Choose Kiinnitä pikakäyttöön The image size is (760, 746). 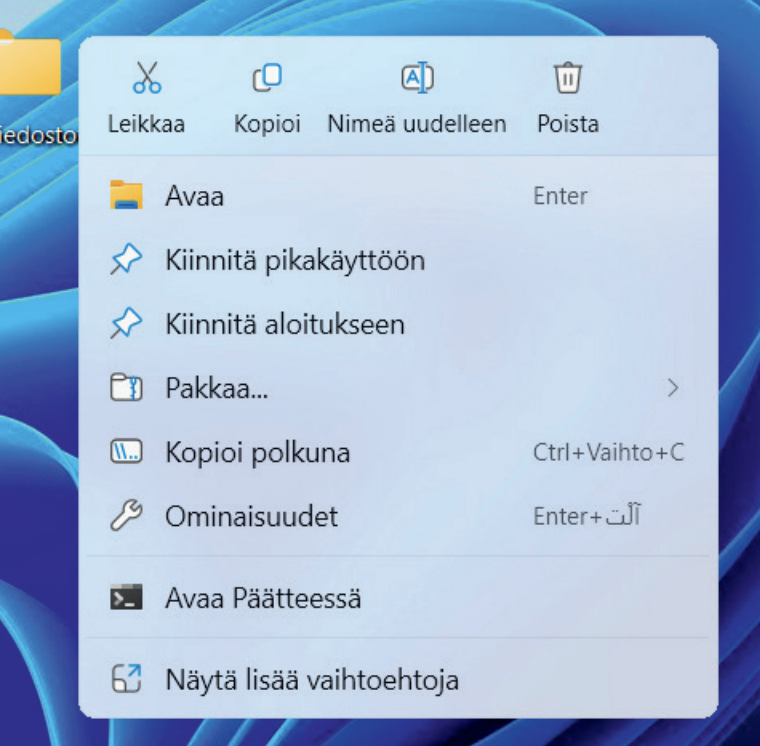click(x=398, y=260)
